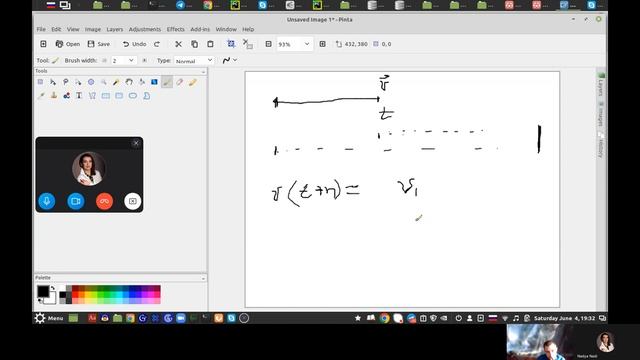Select the Rectangle Select tool
The width and height of the screenshot is (640, 360).
pyautogui.click(x=40, y=82)
